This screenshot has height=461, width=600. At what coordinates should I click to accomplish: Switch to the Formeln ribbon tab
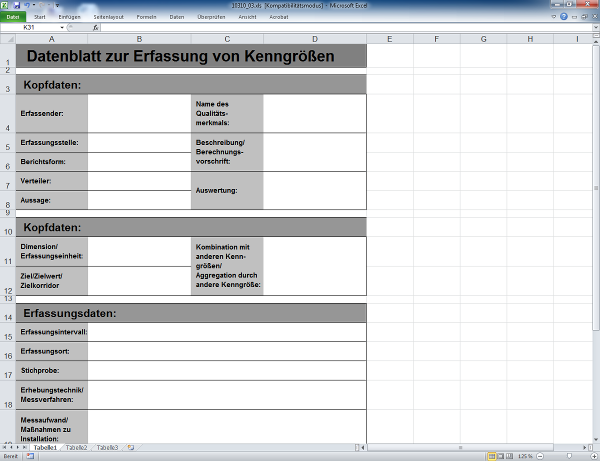coord(146,17)
